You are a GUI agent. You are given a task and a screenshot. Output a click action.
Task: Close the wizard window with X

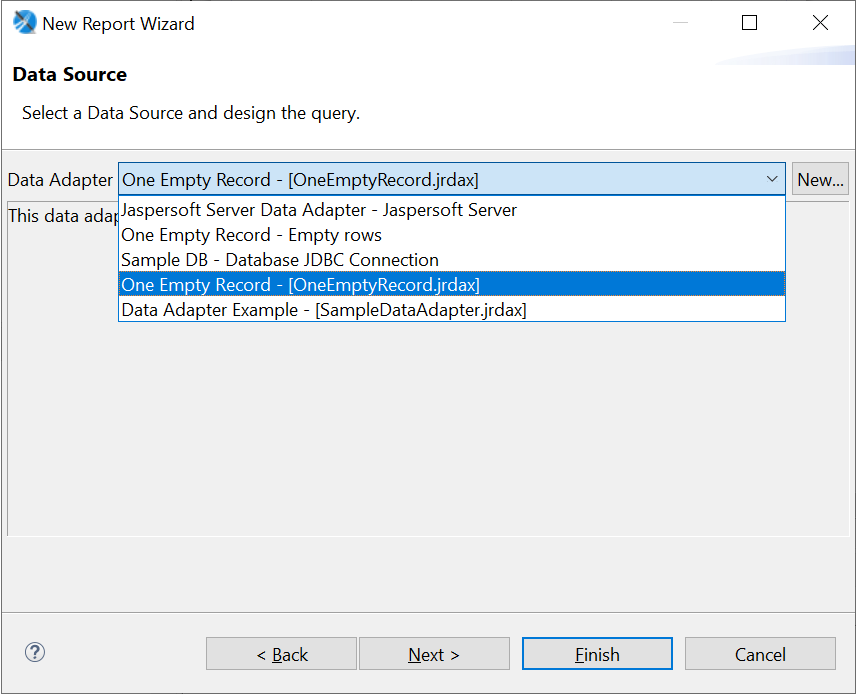click(x=820, y=22)
